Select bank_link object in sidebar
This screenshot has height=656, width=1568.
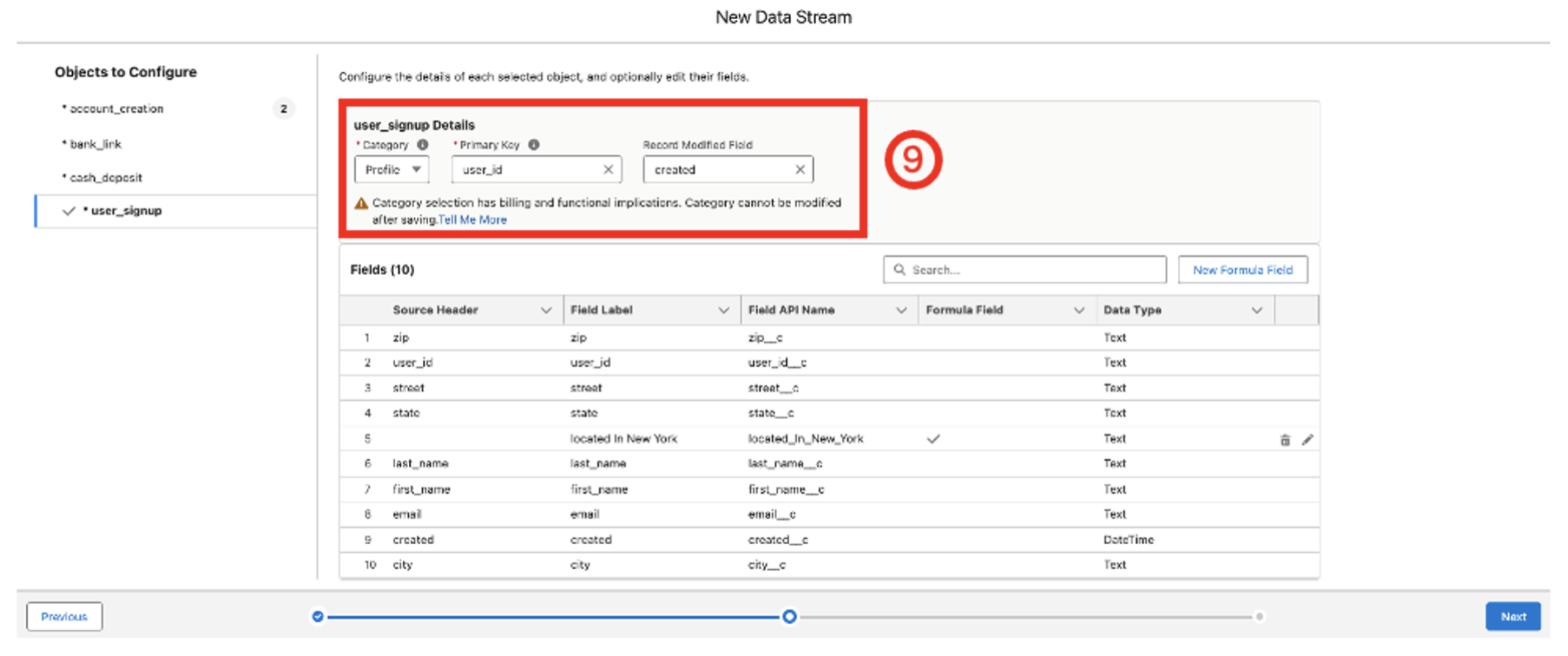(96, 144)
